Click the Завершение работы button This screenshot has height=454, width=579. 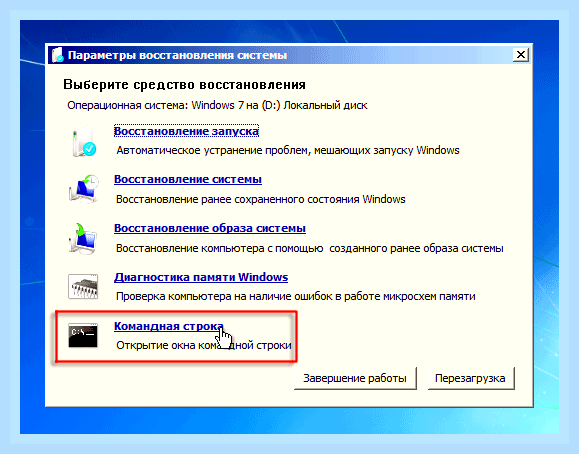[x=355, y=378]
